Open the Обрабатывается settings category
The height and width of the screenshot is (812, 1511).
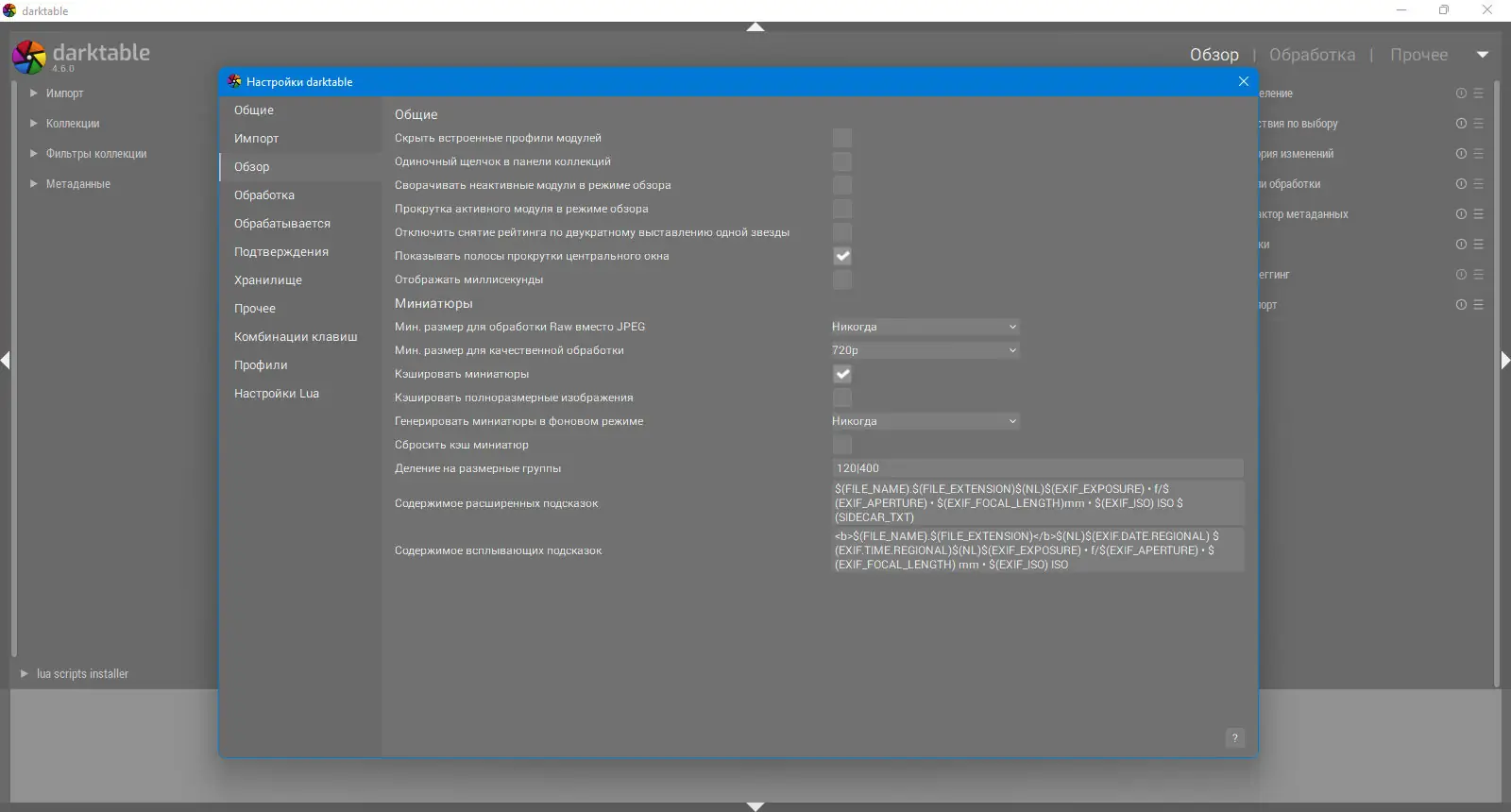[x=300, y=224]
